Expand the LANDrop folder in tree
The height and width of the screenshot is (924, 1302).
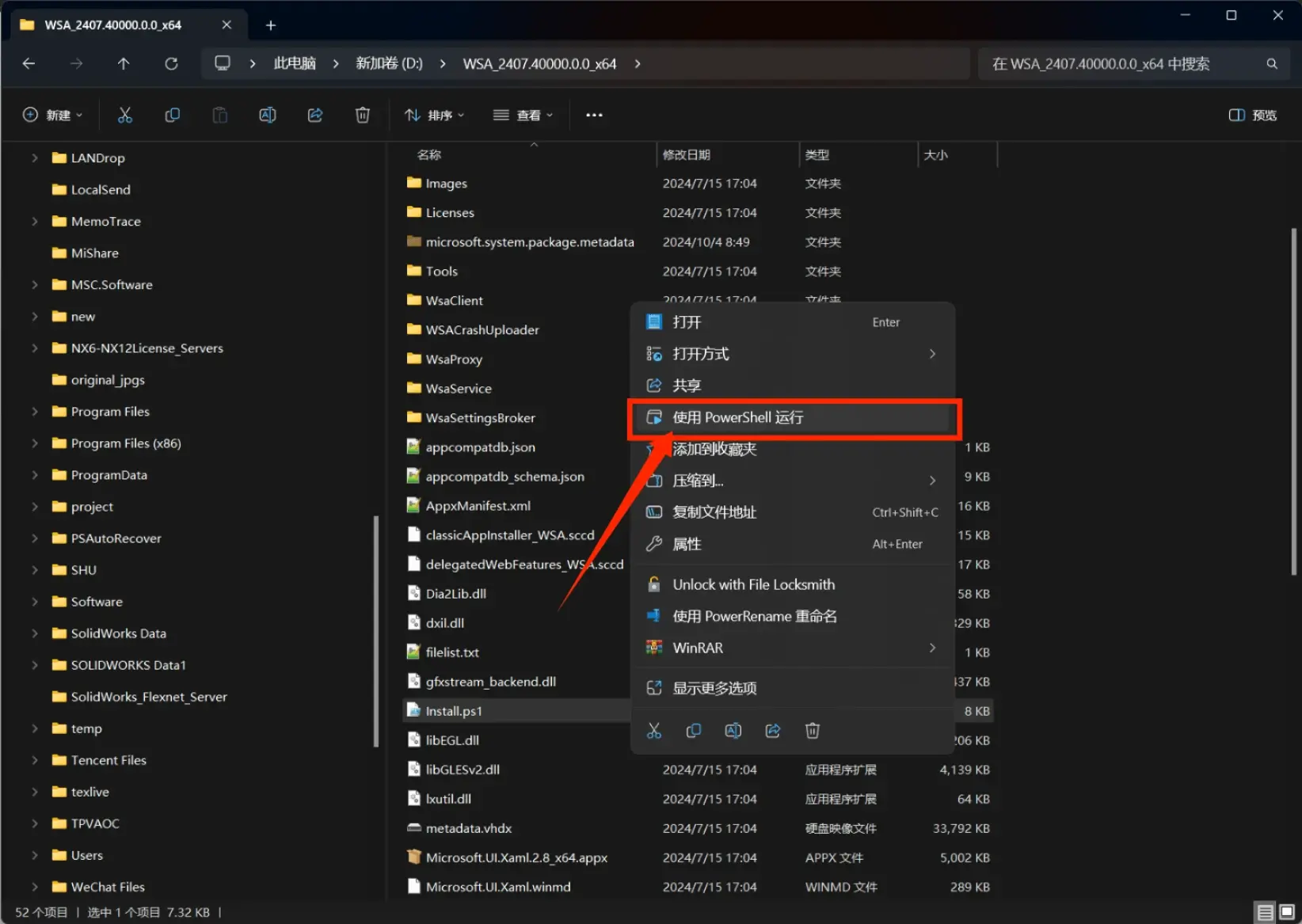[34, 158]
